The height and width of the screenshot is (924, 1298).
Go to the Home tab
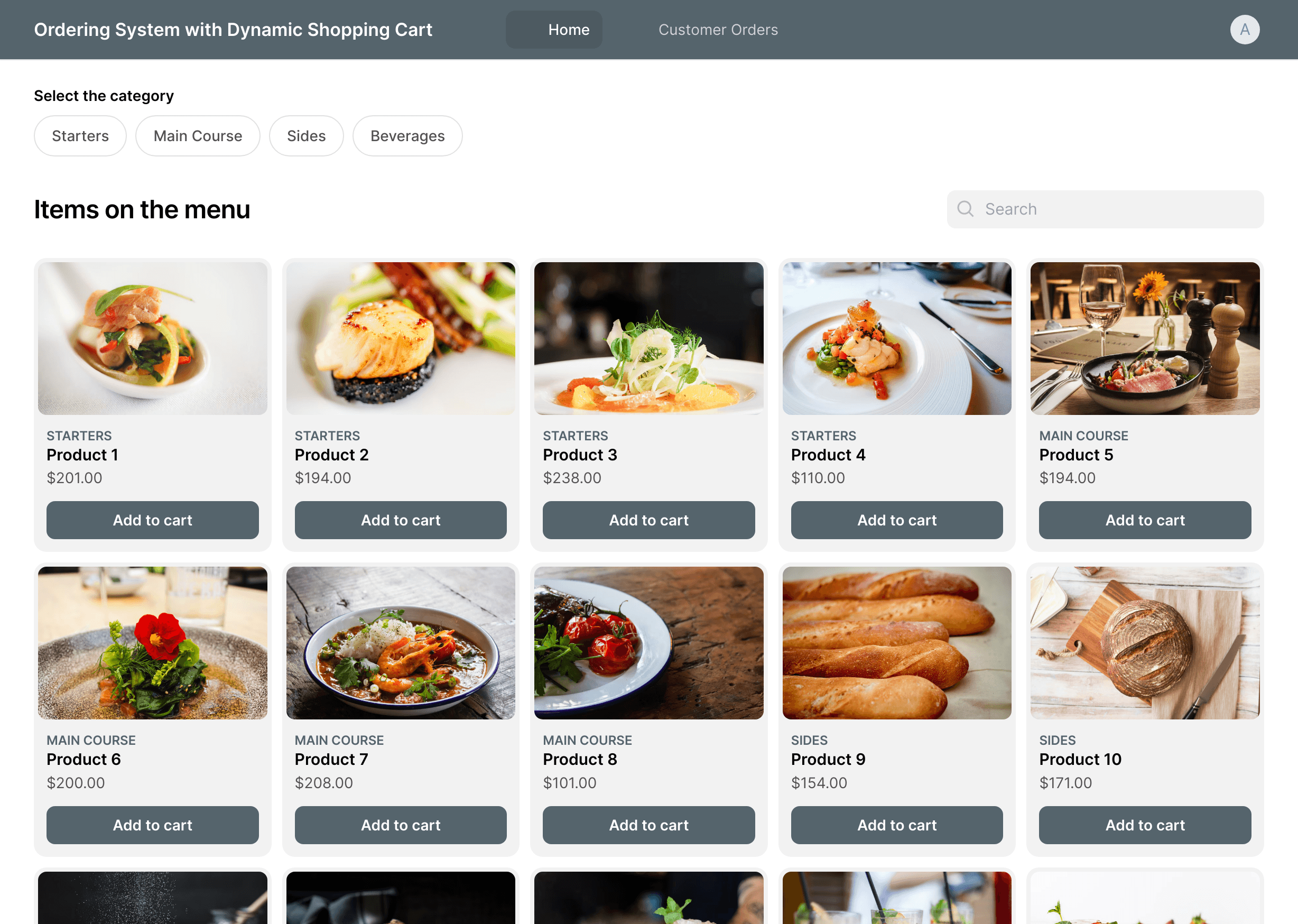[554, 30]
